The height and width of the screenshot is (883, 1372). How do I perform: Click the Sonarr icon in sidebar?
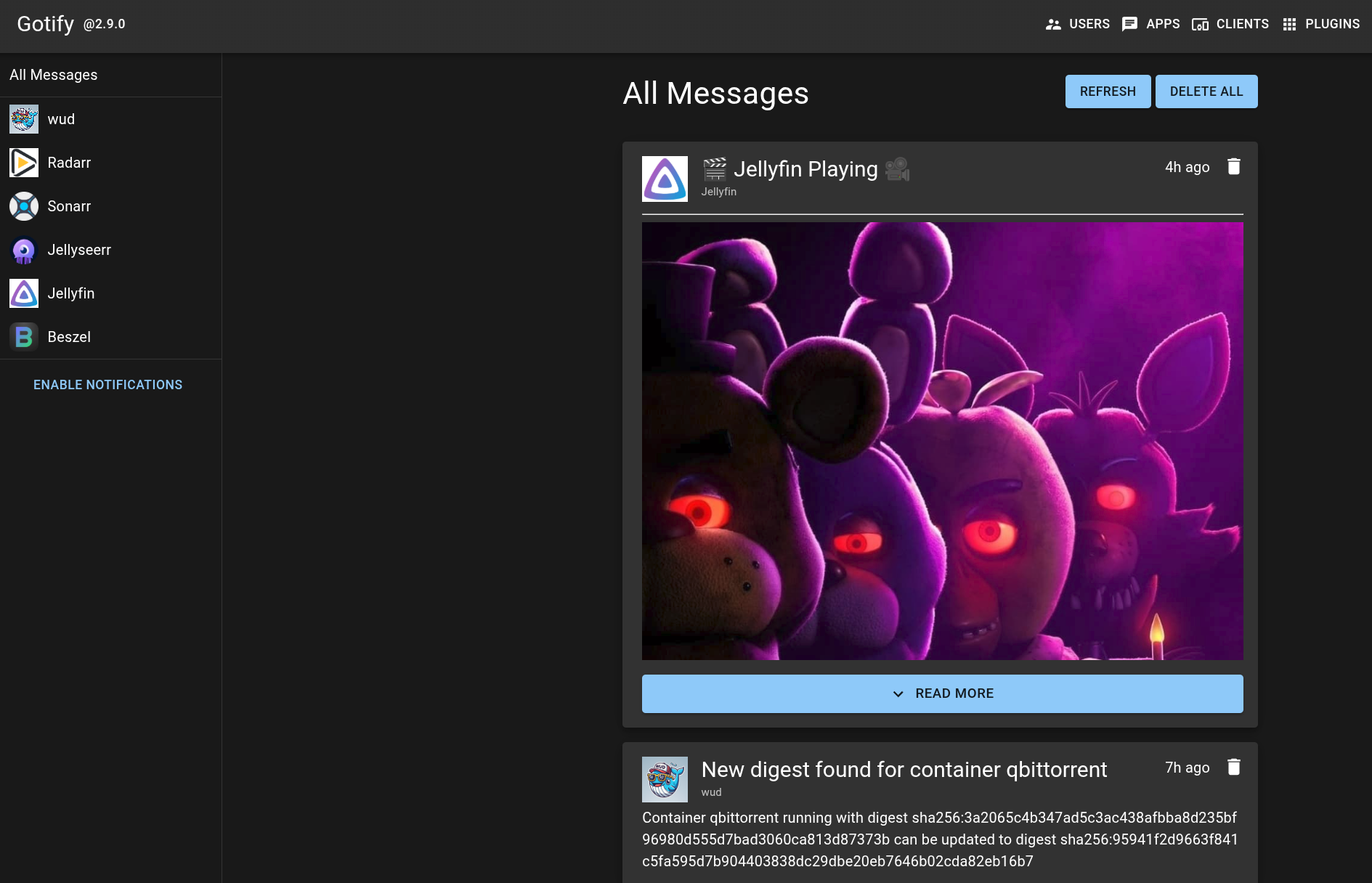(x=24, y=206)
